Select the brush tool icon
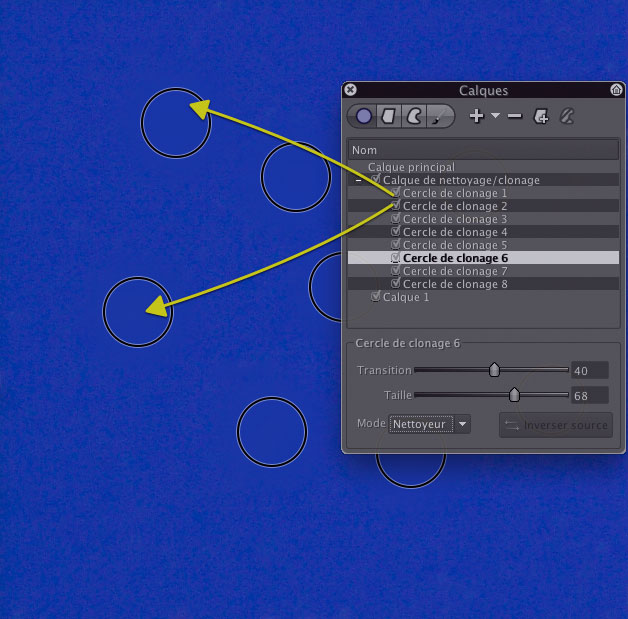Screen dimensions: 628x619 tap(438, 117)
